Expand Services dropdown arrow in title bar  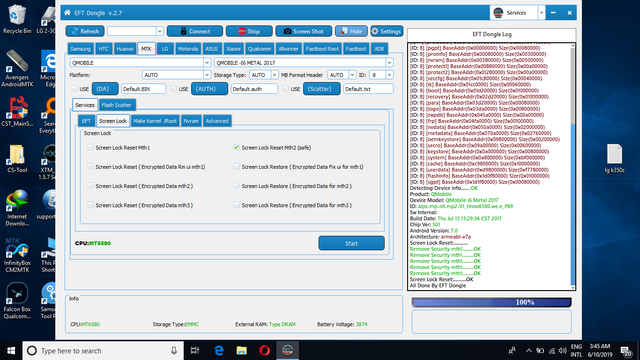point(541,13)
